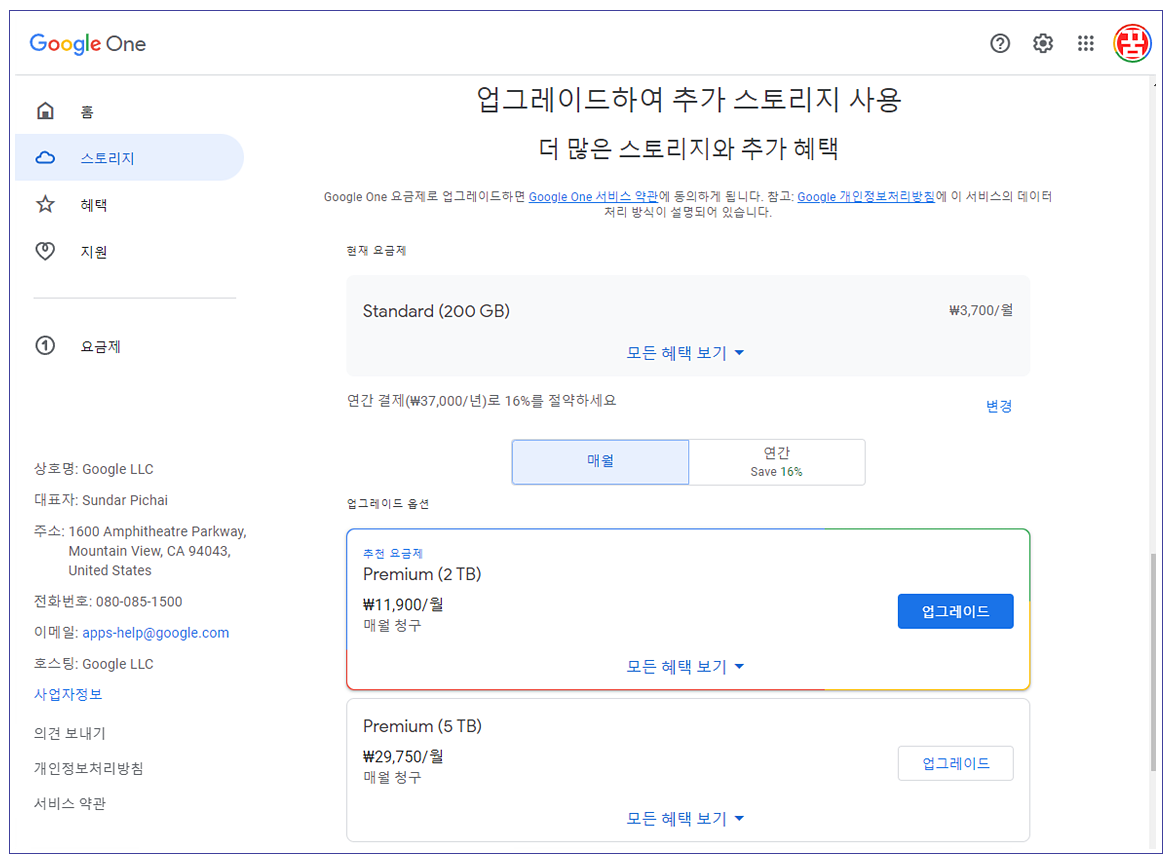Click the vertical page scrollbar thumb
The image size is (1171, 864).
pos(1154,662)
